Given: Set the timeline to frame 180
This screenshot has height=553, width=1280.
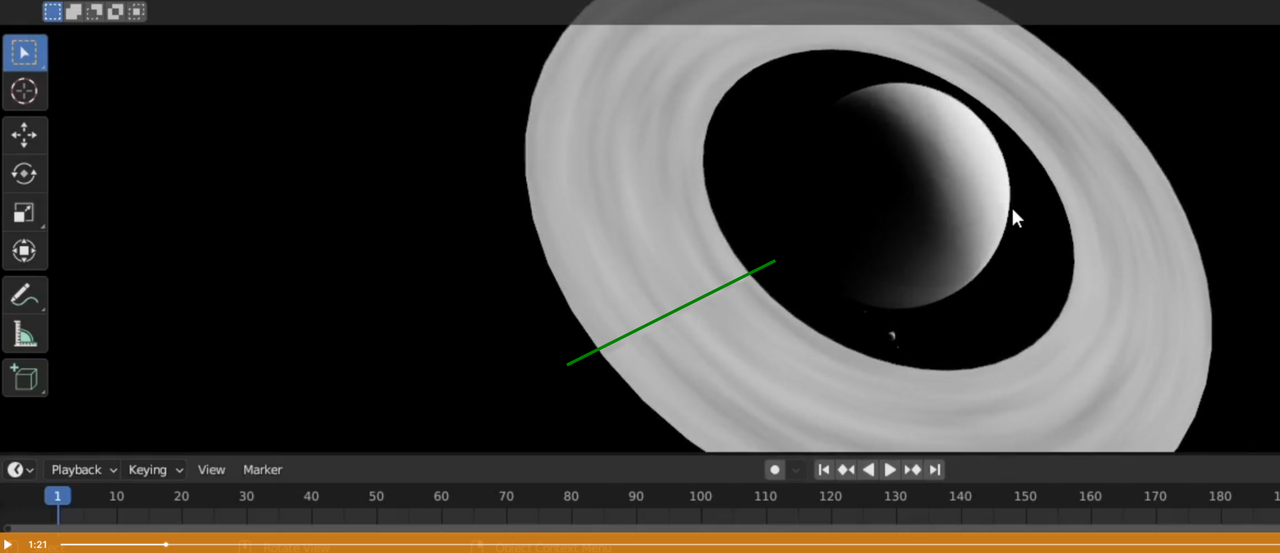Looking at the screenshot, I should (1220, 496).
